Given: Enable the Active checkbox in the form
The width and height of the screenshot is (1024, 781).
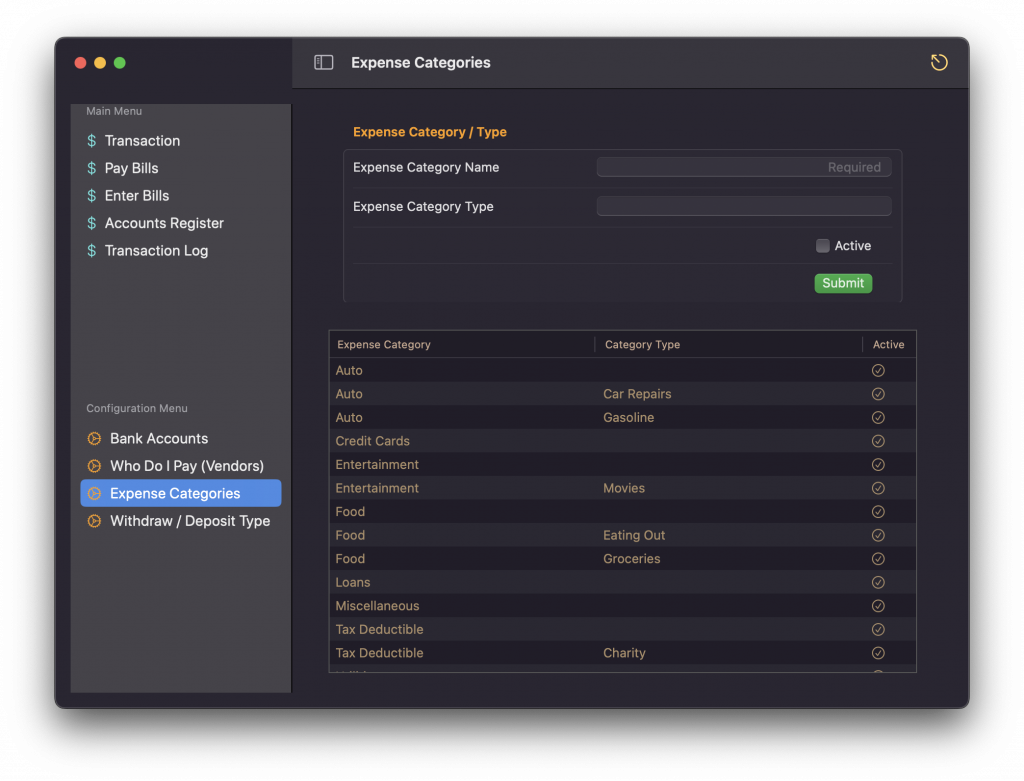Looking at the screenshot, I should point(822,246).
